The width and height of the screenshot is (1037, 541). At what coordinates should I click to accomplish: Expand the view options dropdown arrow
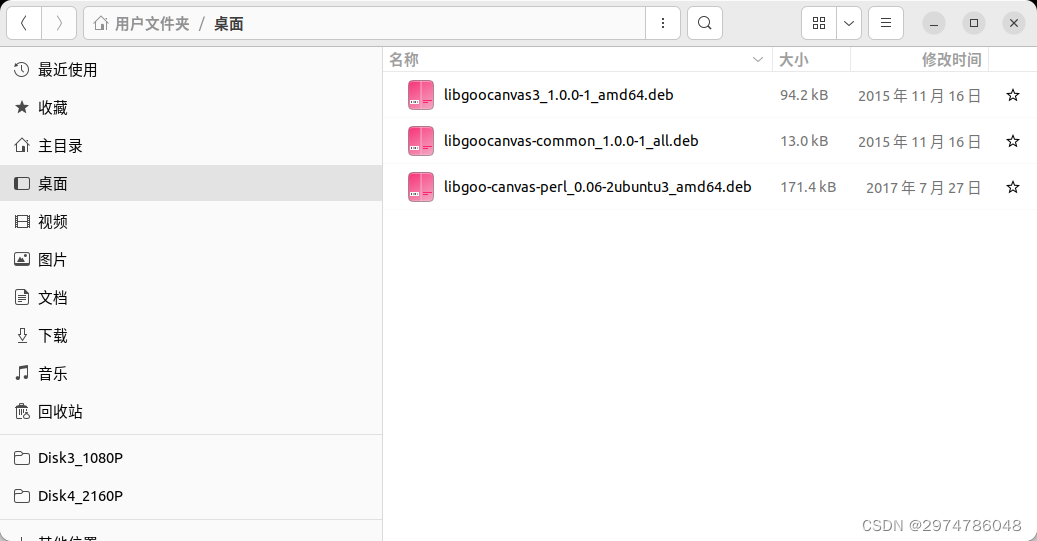(x=849, y=24)
